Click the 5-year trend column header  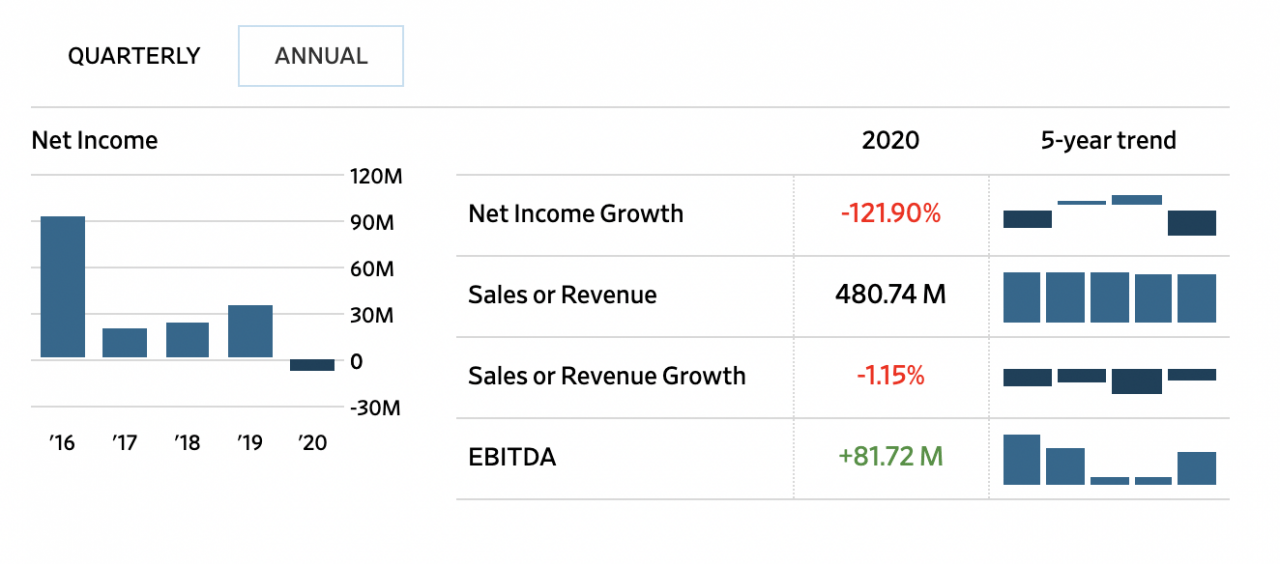1108,141
